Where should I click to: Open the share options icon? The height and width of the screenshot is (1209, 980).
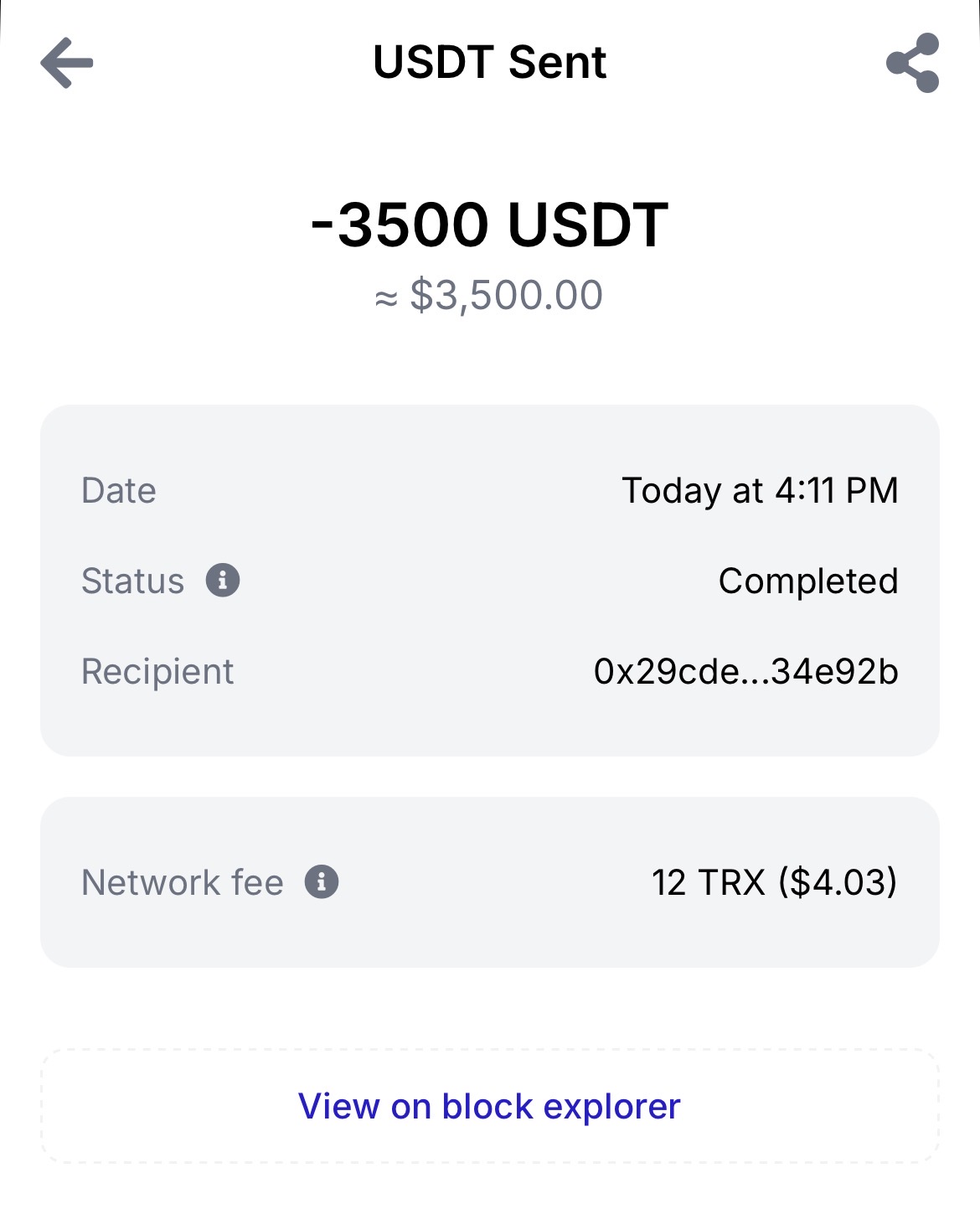pyautogui.click(x=912, y=63)
